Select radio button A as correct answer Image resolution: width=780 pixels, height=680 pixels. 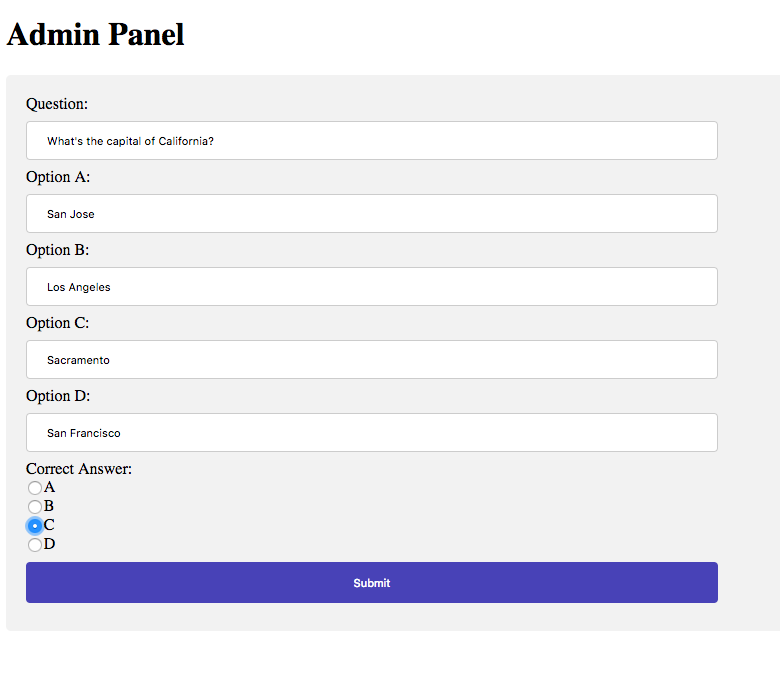(35, 488)
